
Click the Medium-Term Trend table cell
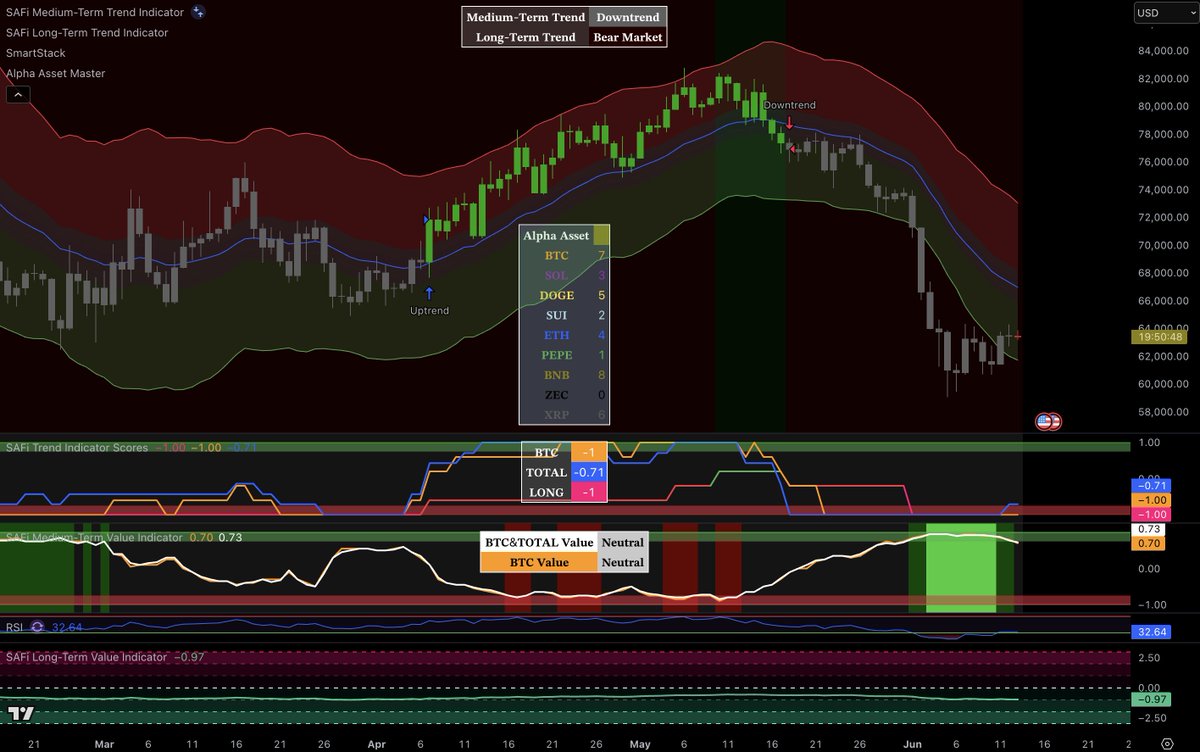click(526, 17)
